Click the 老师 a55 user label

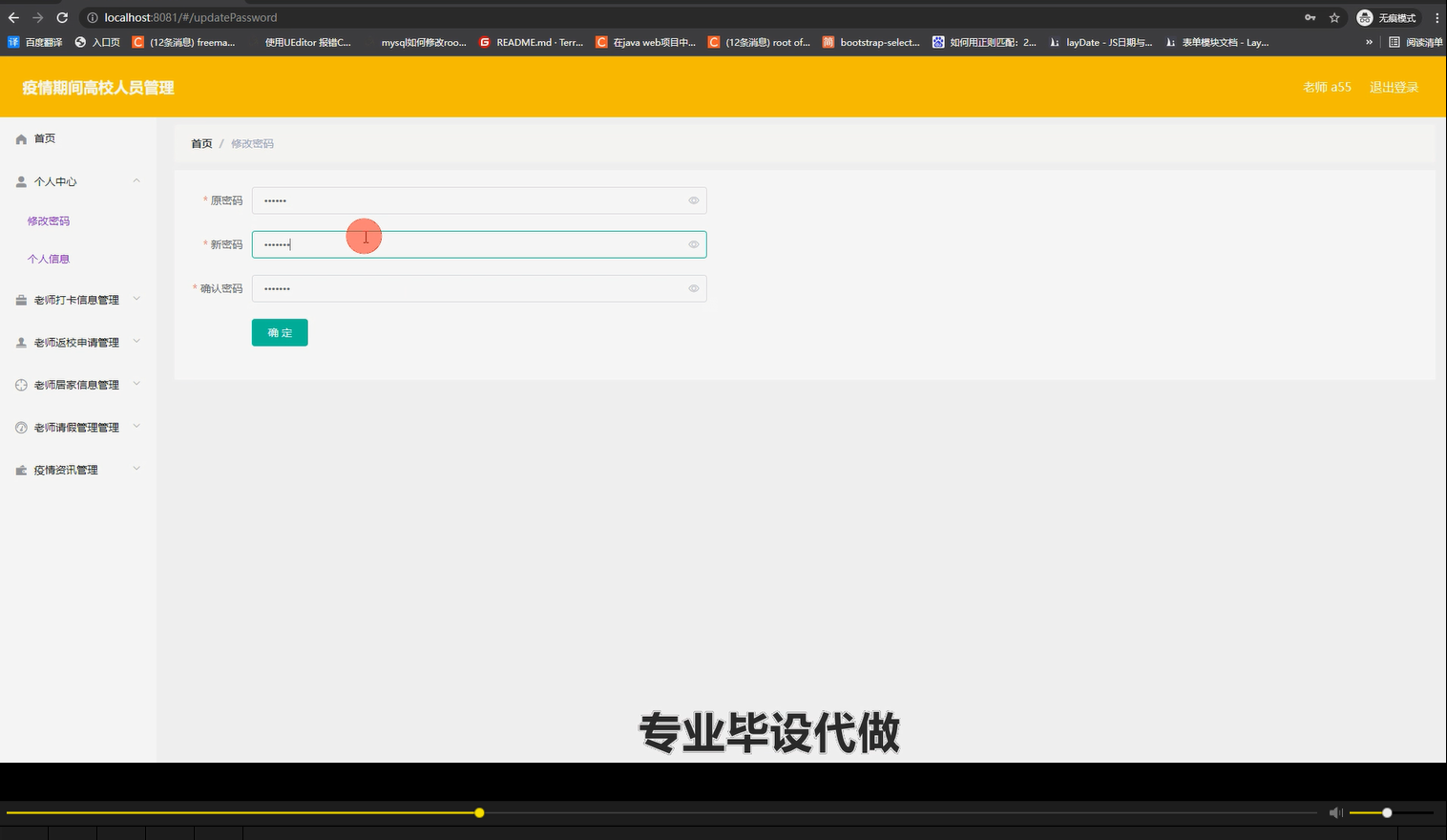pyautogui.click(x=1327, y=87)
